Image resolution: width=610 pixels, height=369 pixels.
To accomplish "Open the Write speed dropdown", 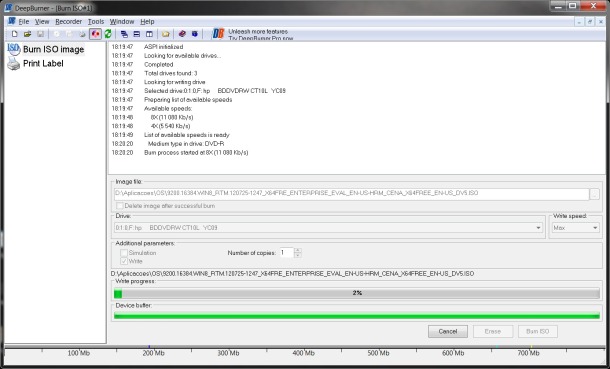I will [595, 228].
